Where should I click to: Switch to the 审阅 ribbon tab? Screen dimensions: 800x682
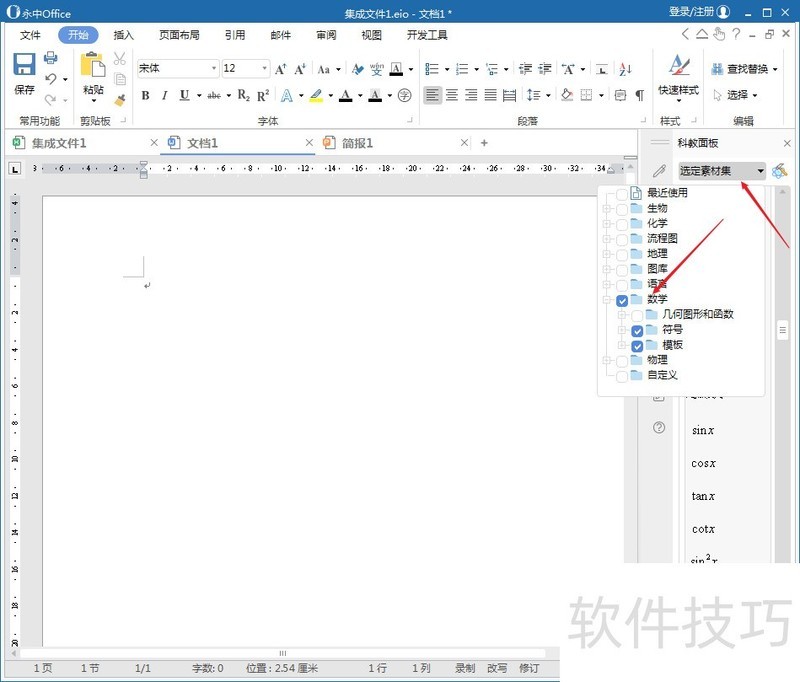(326, 35)
